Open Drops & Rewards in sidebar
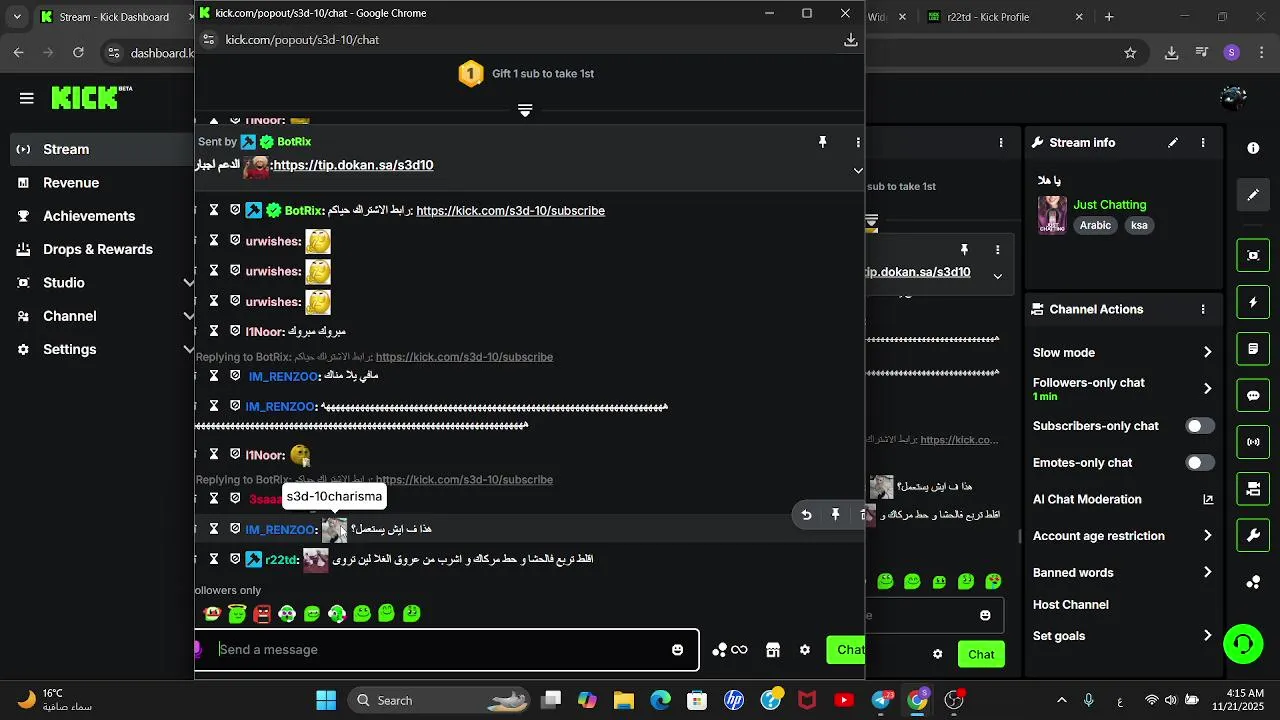Image resolution: width=1280 pixels, height=720 pixels. (100, 249)
